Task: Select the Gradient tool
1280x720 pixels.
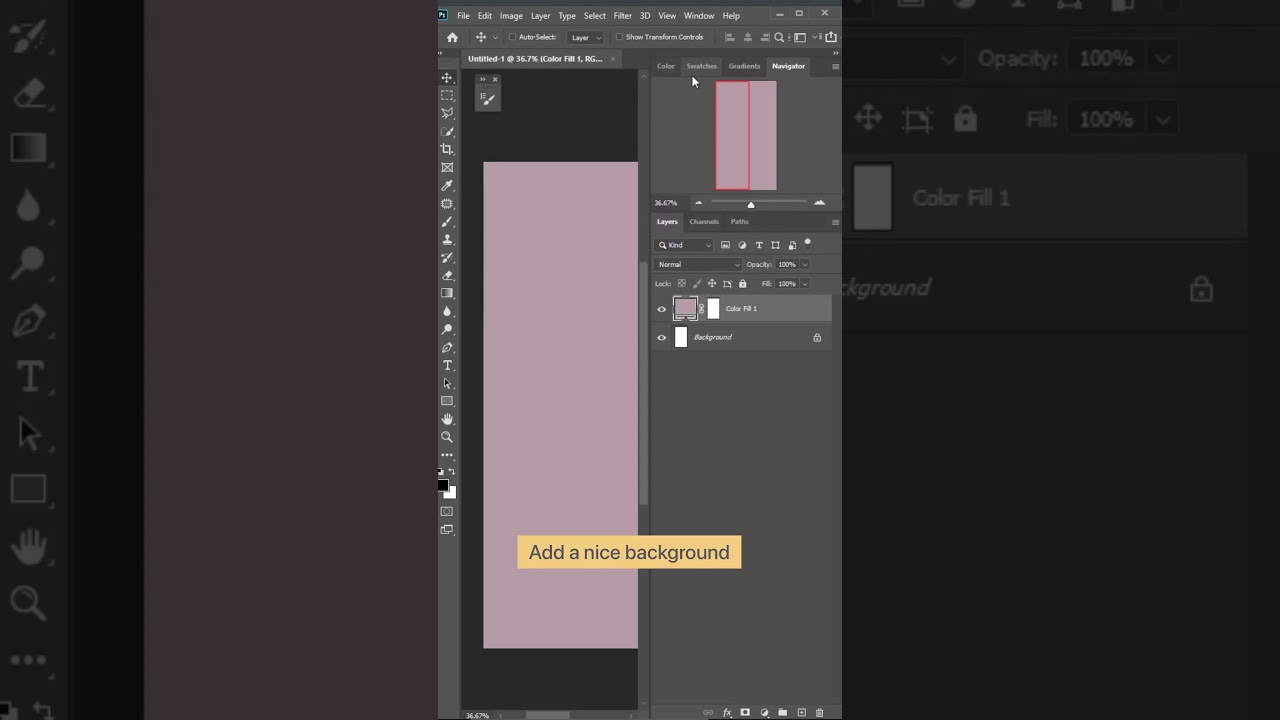Action: point(447,294)
